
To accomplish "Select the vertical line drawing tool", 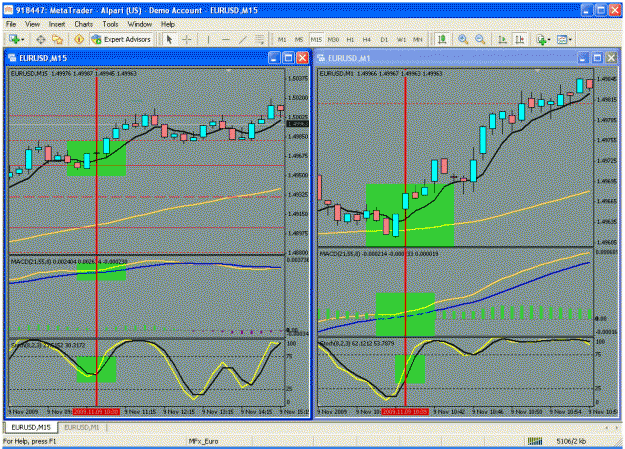I will [x=208, y=39].
